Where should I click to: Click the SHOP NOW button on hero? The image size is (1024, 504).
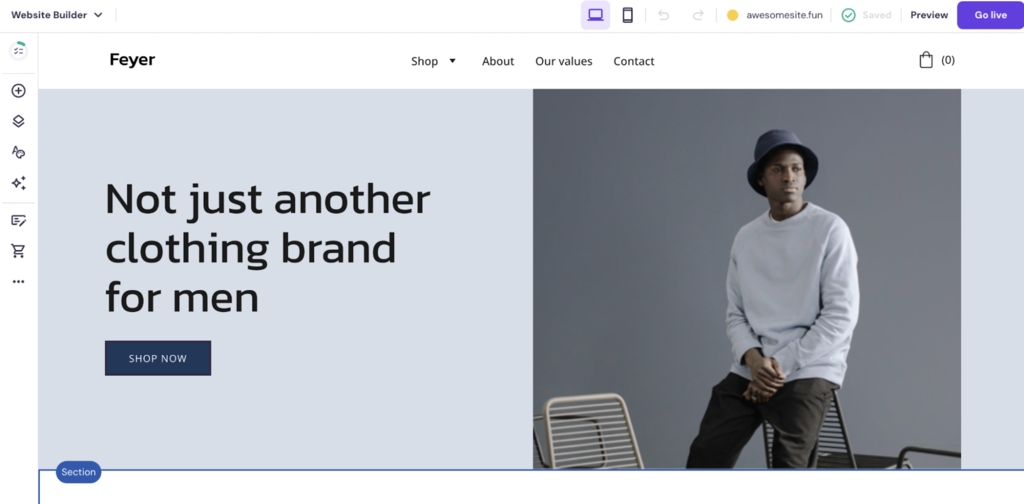pos(158,358)
